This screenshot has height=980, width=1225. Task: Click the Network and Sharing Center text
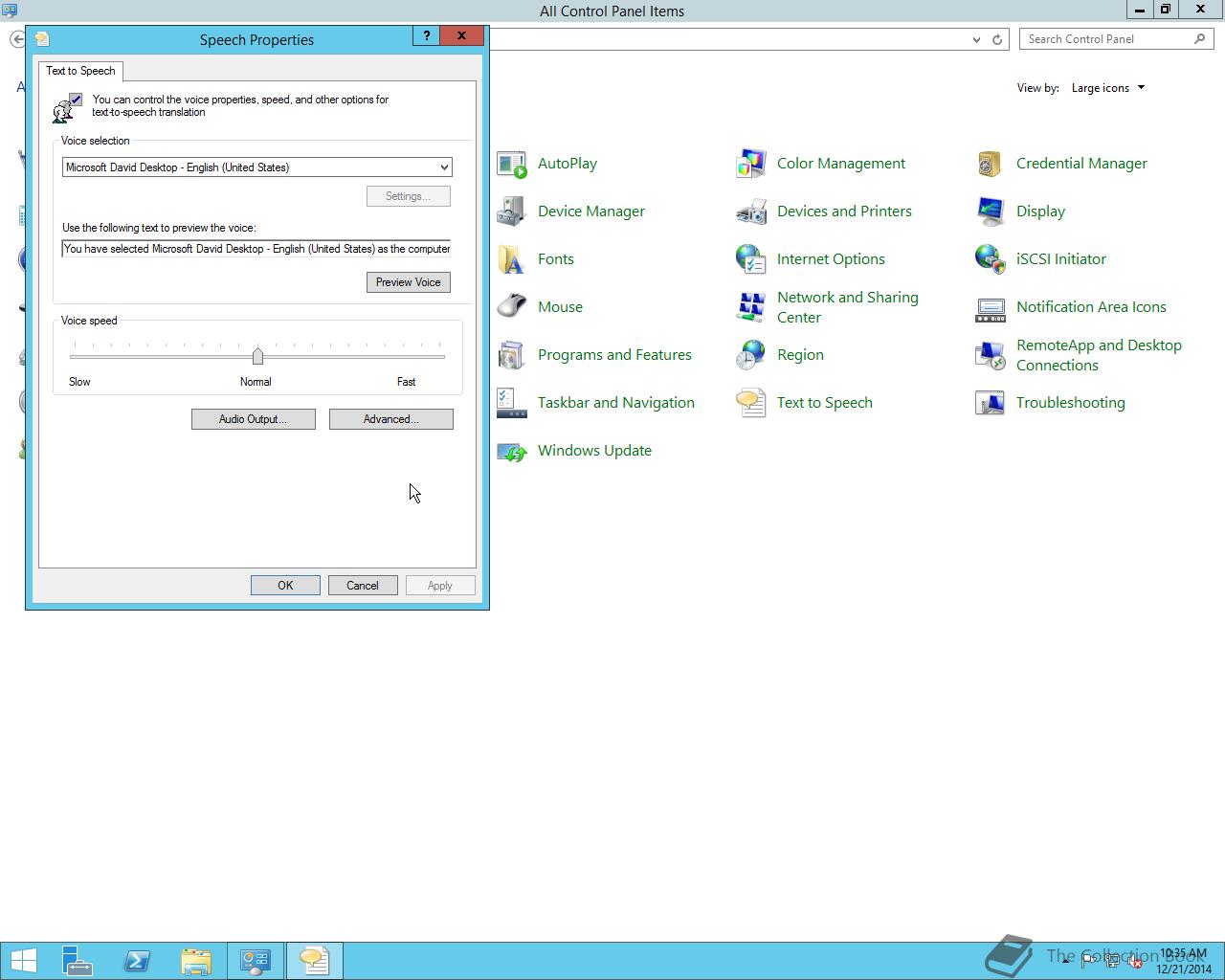pyautogui.click(x=848, y=307)
